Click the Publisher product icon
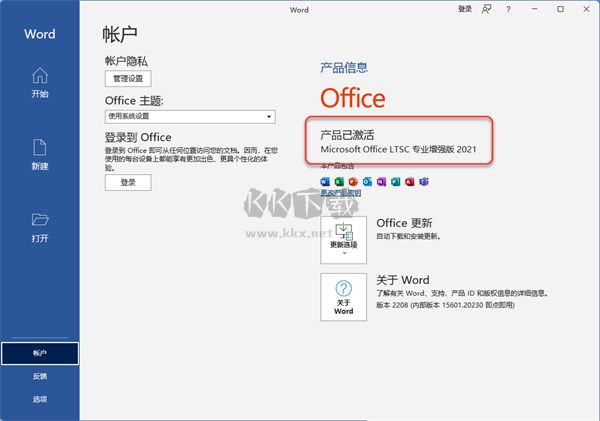The image size is (600, 421). coord(396,182)
